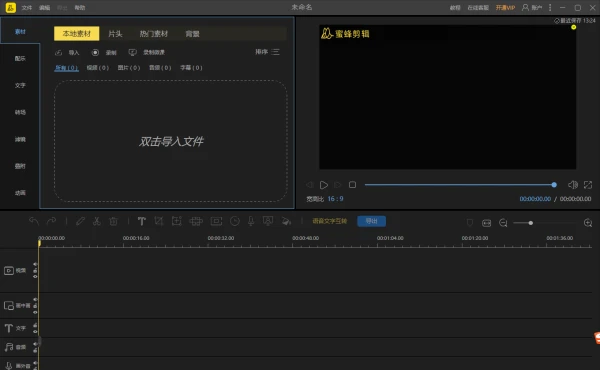The width and height of the screenshot is (600, 370).
Task: Click the timeline zoom slider
Action: [545, 223]
